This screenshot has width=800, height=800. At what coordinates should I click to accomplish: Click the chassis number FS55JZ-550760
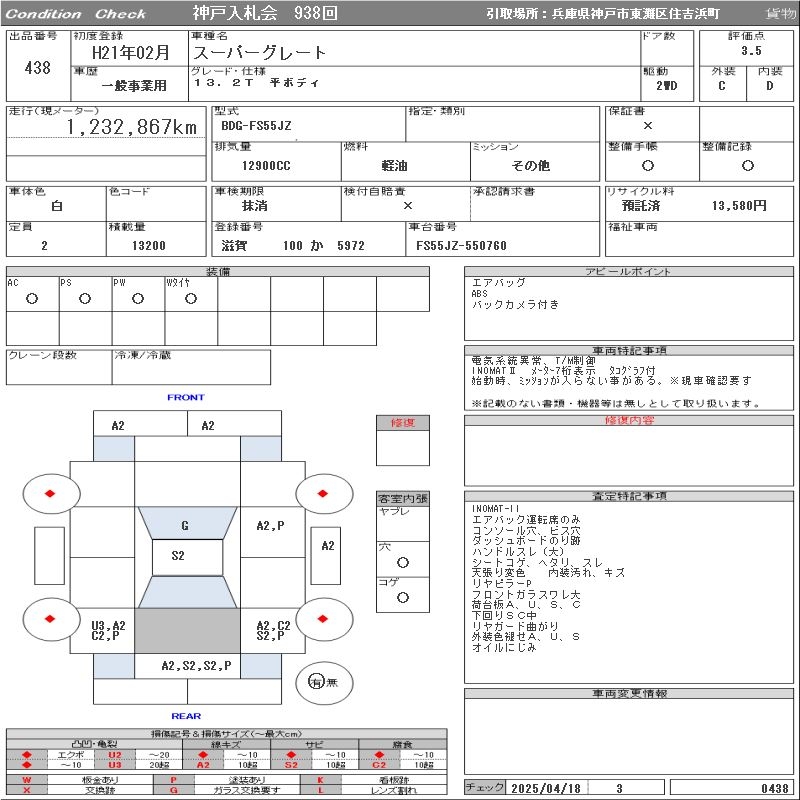coord(461,246)
